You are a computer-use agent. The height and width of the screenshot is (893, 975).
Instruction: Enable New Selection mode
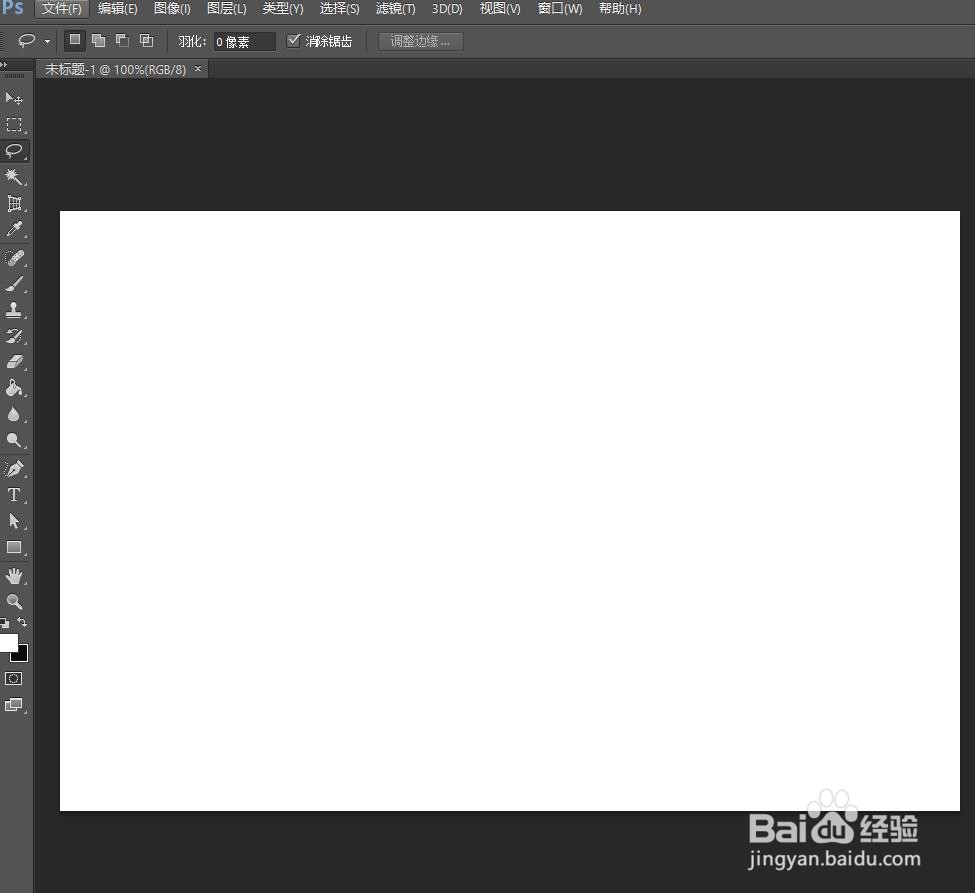[75, 40]
